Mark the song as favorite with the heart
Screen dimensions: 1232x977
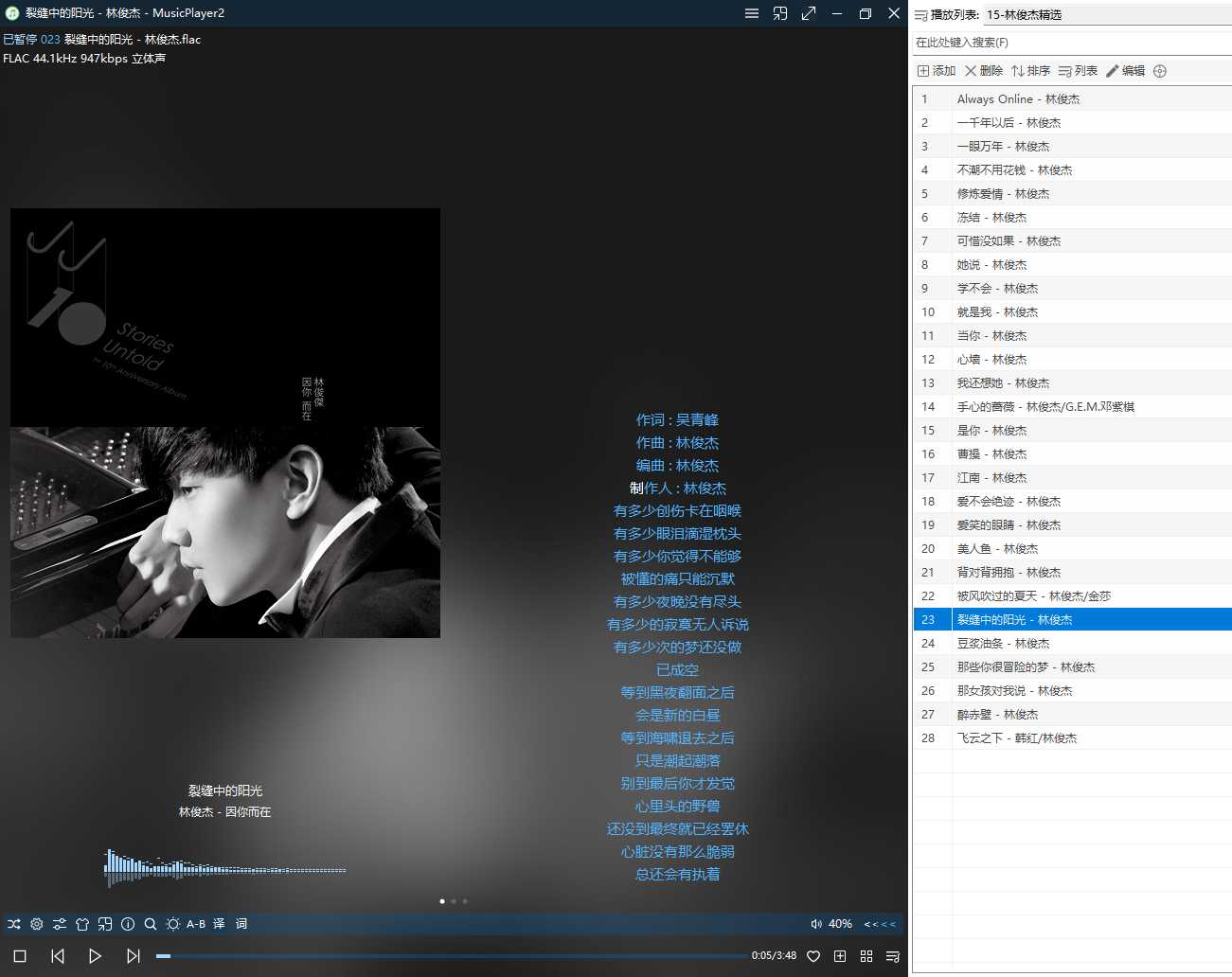[x=813, y=956]
